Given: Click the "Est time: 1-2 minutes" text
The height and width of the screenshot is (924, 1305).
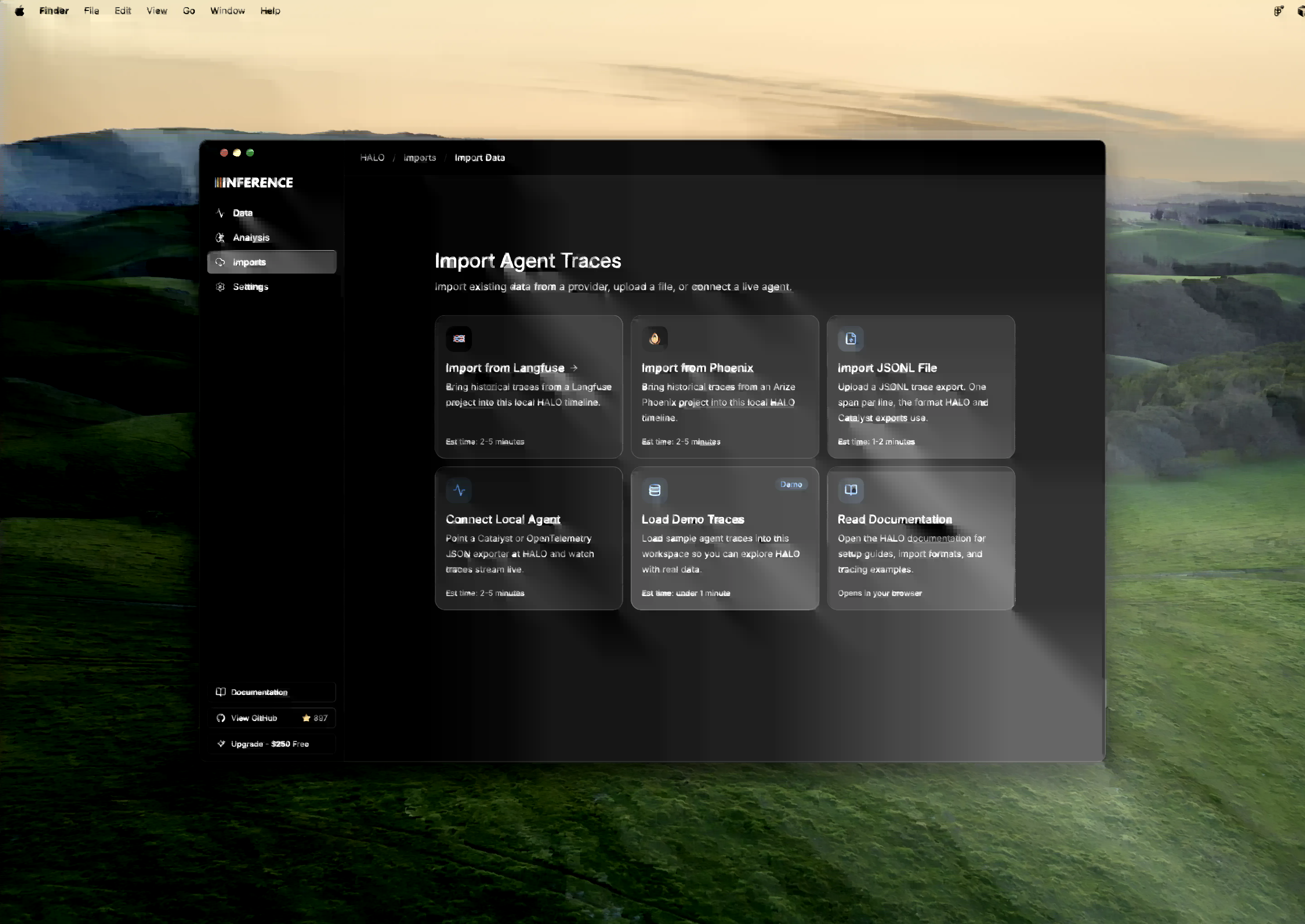Looking at the screenshot, I should click(x=876, y=442).
